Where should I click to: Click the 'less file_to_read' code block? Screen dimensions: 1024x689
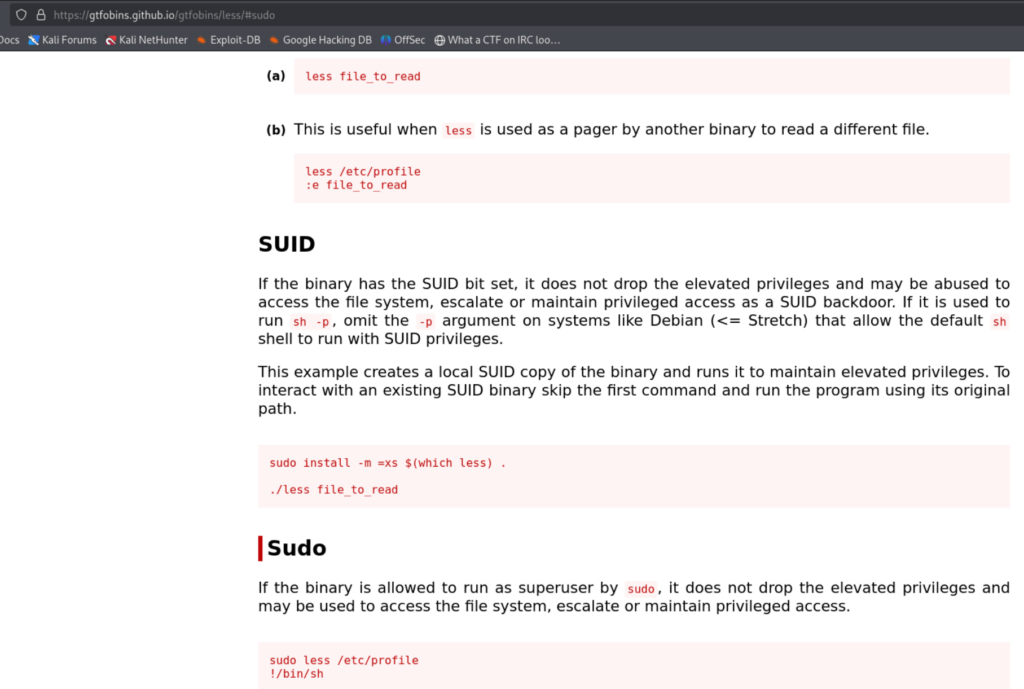tap(363, 77)
